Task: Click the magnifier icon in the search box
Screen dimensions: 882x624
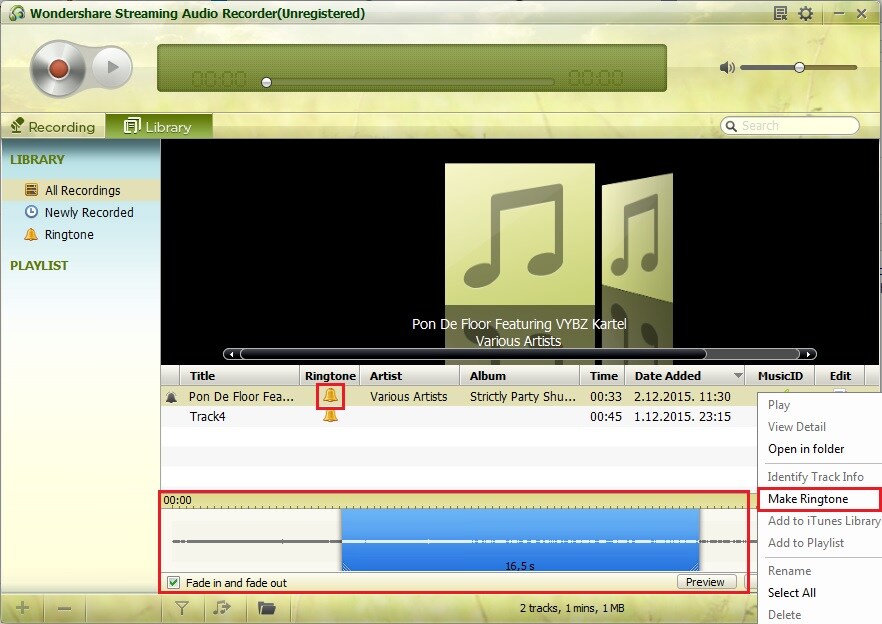Action: point(731,125)
